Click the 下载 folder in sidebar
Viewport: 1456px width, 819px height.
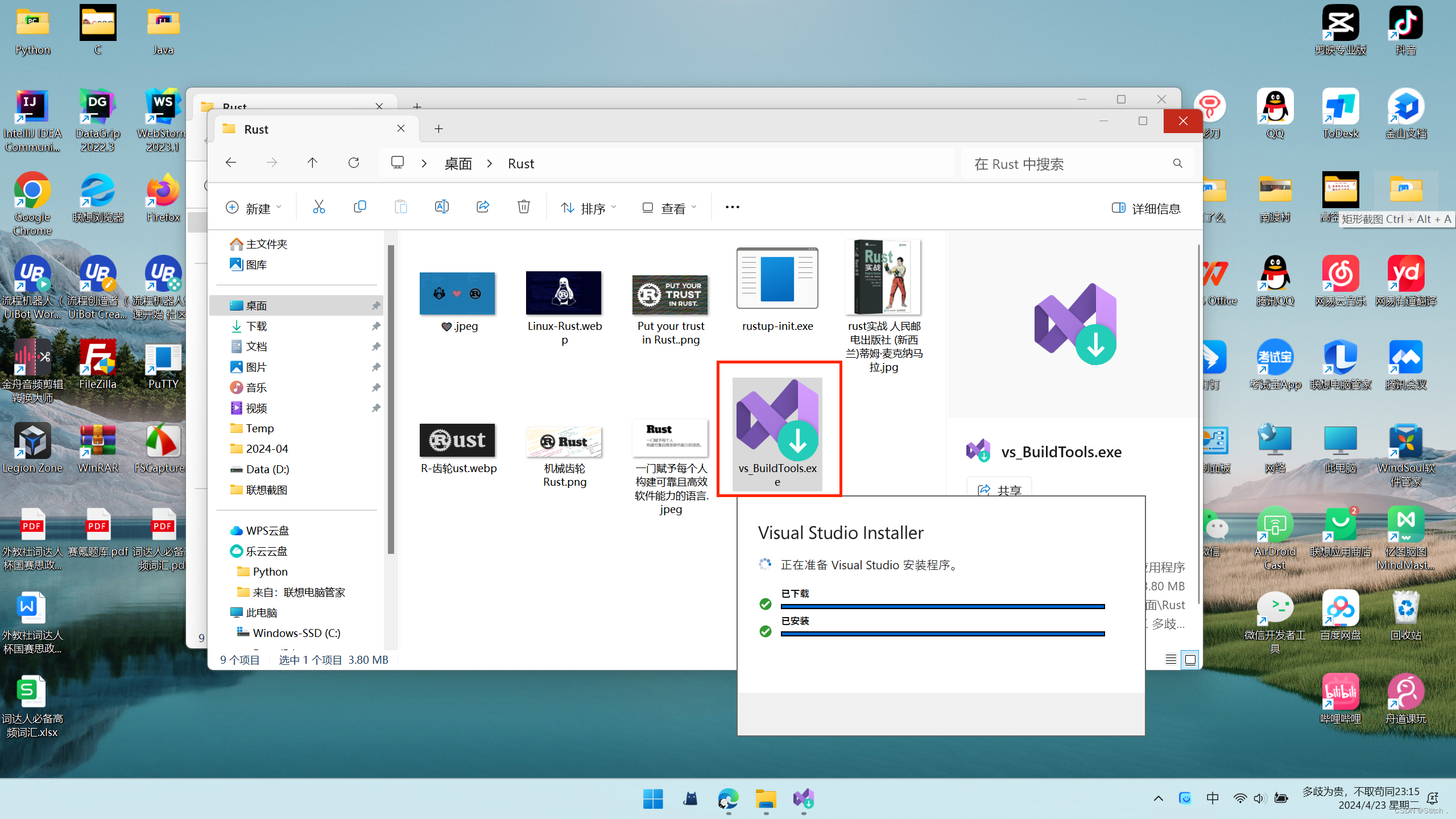click(x=257, y=326)
